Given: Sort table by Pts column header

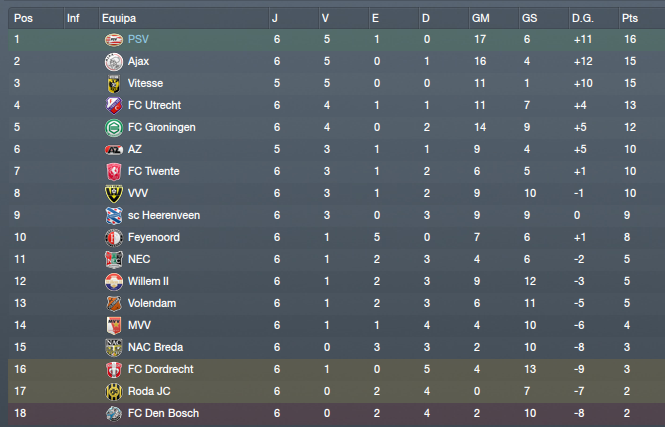Looking at the screenshot, I should pyautogui.click(x=629, y=18).
